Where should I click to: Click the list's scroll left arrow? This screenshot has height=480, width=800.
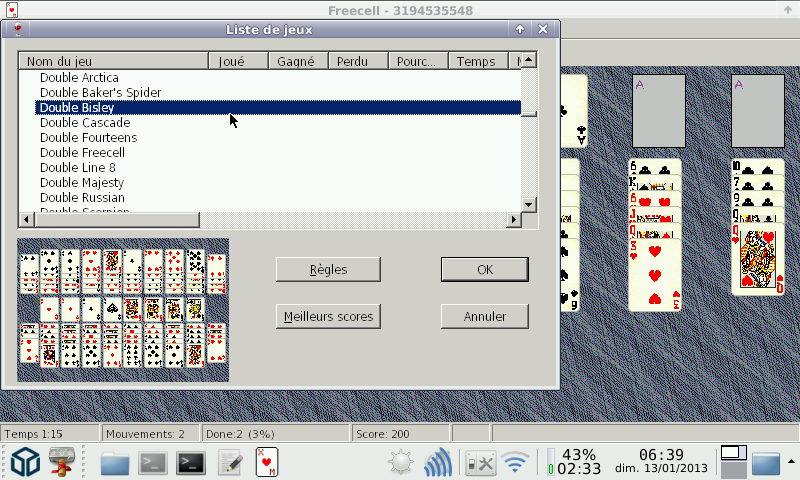point(27,220)
